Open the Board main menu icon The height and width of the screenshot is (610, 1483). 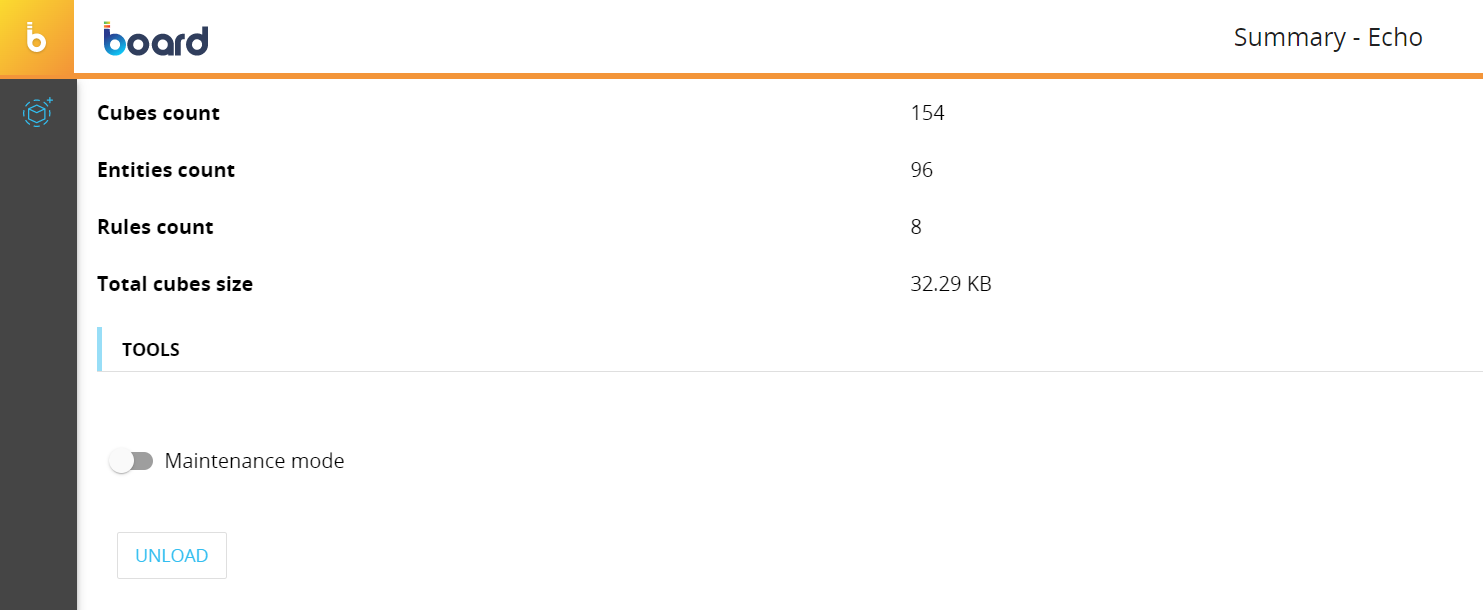point(37,38)
